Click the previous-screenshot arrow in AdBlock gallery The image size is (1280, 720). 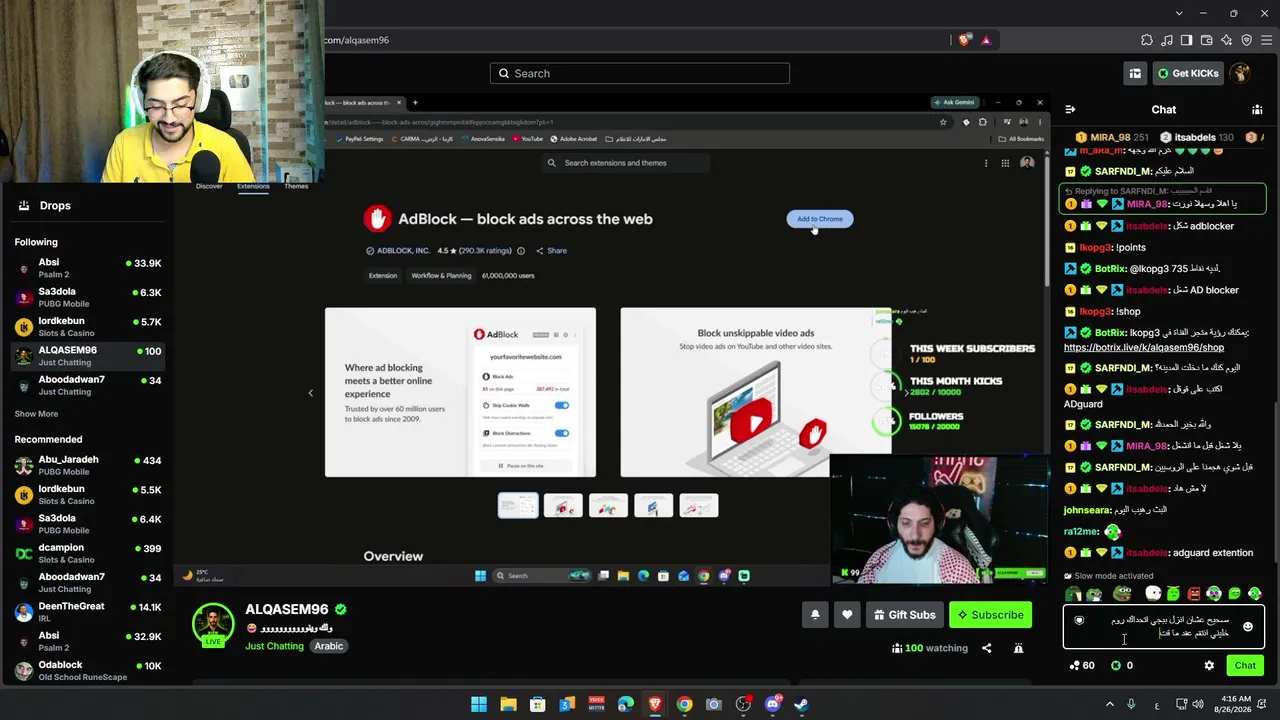pos(310,393)
